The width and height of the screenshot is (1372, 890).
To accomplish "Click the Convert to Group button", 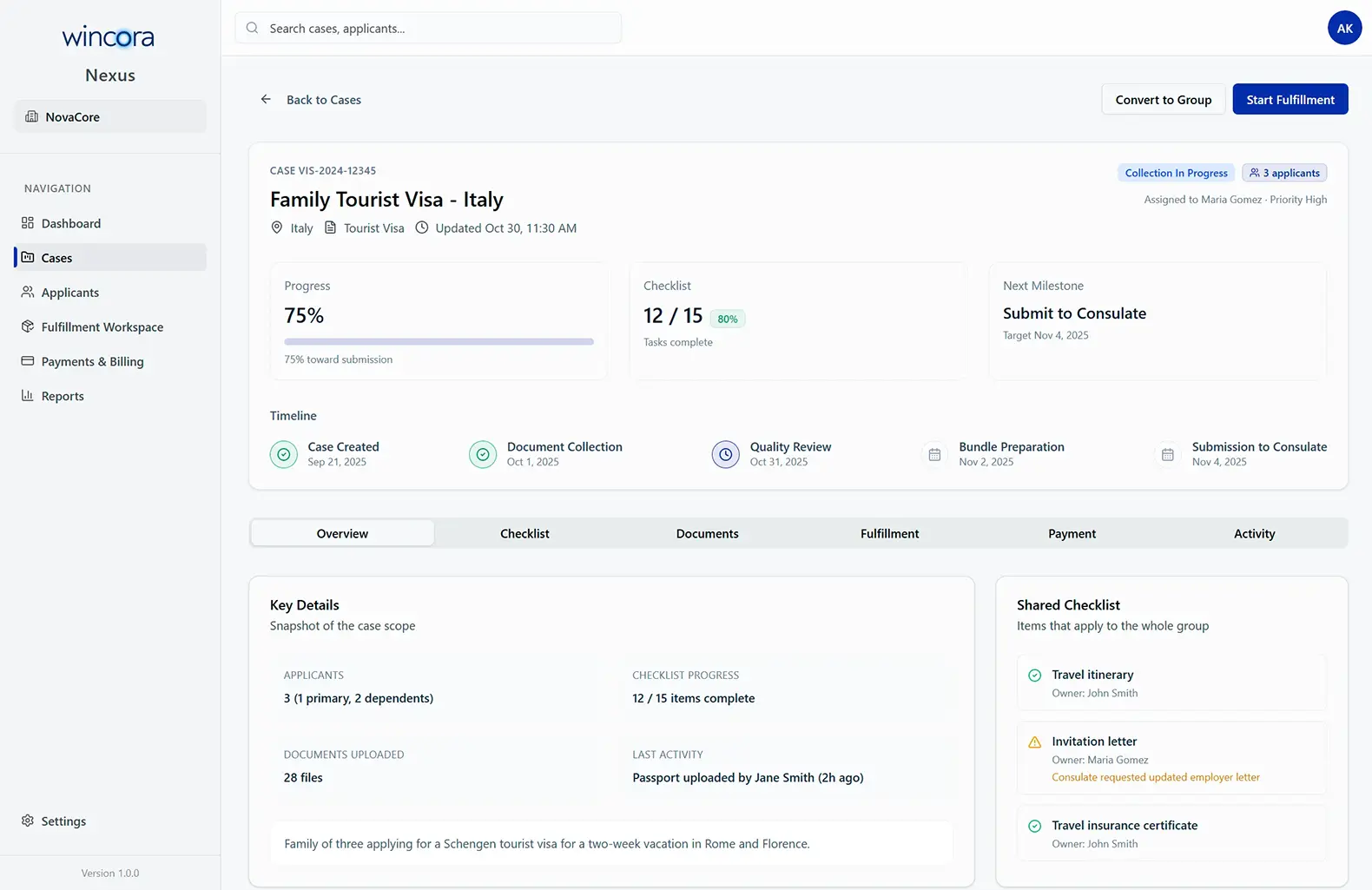I will [x=1163, y=100].
